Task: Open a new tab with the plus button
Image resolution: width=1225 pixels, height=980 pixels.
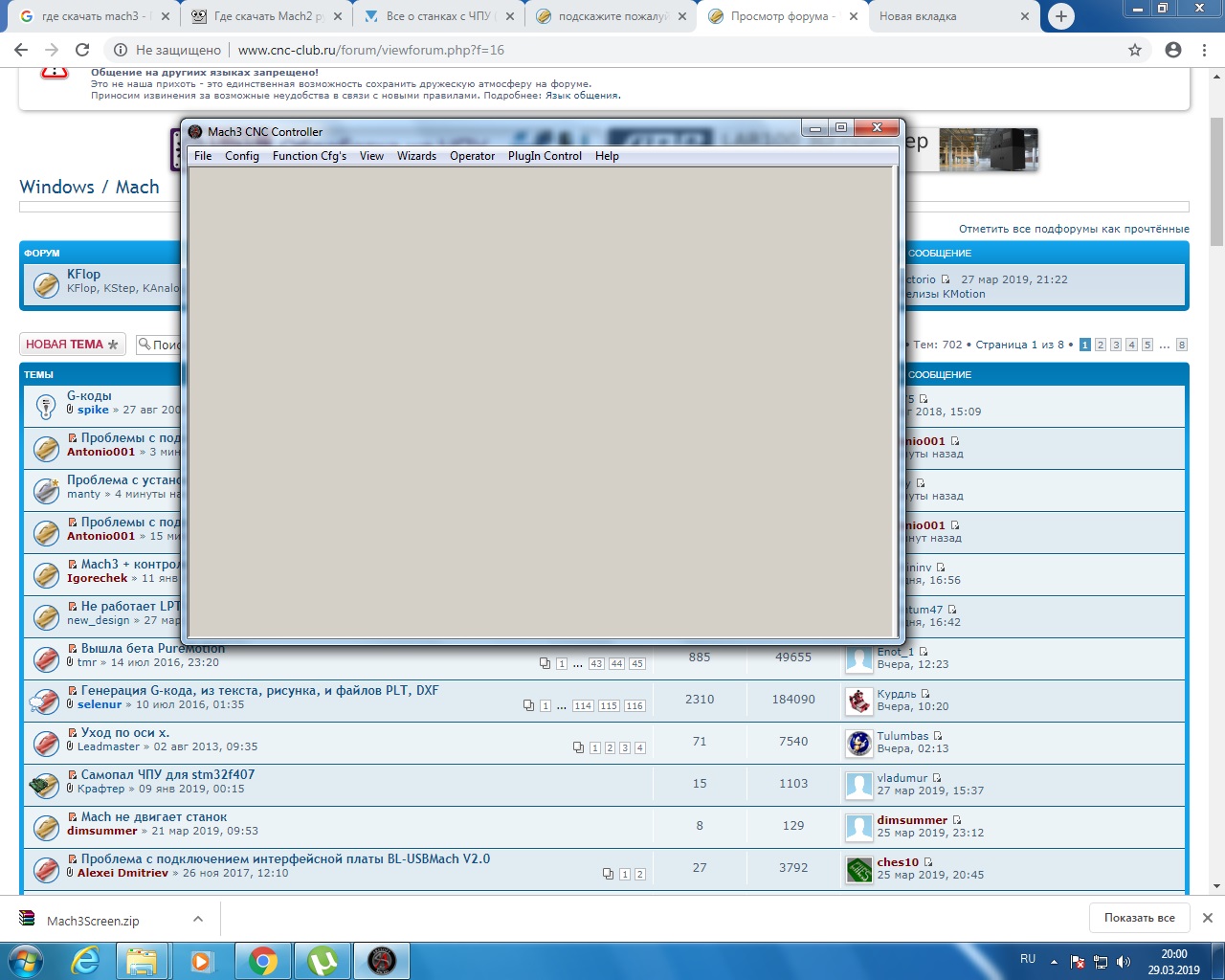Action: point(1060,16)
